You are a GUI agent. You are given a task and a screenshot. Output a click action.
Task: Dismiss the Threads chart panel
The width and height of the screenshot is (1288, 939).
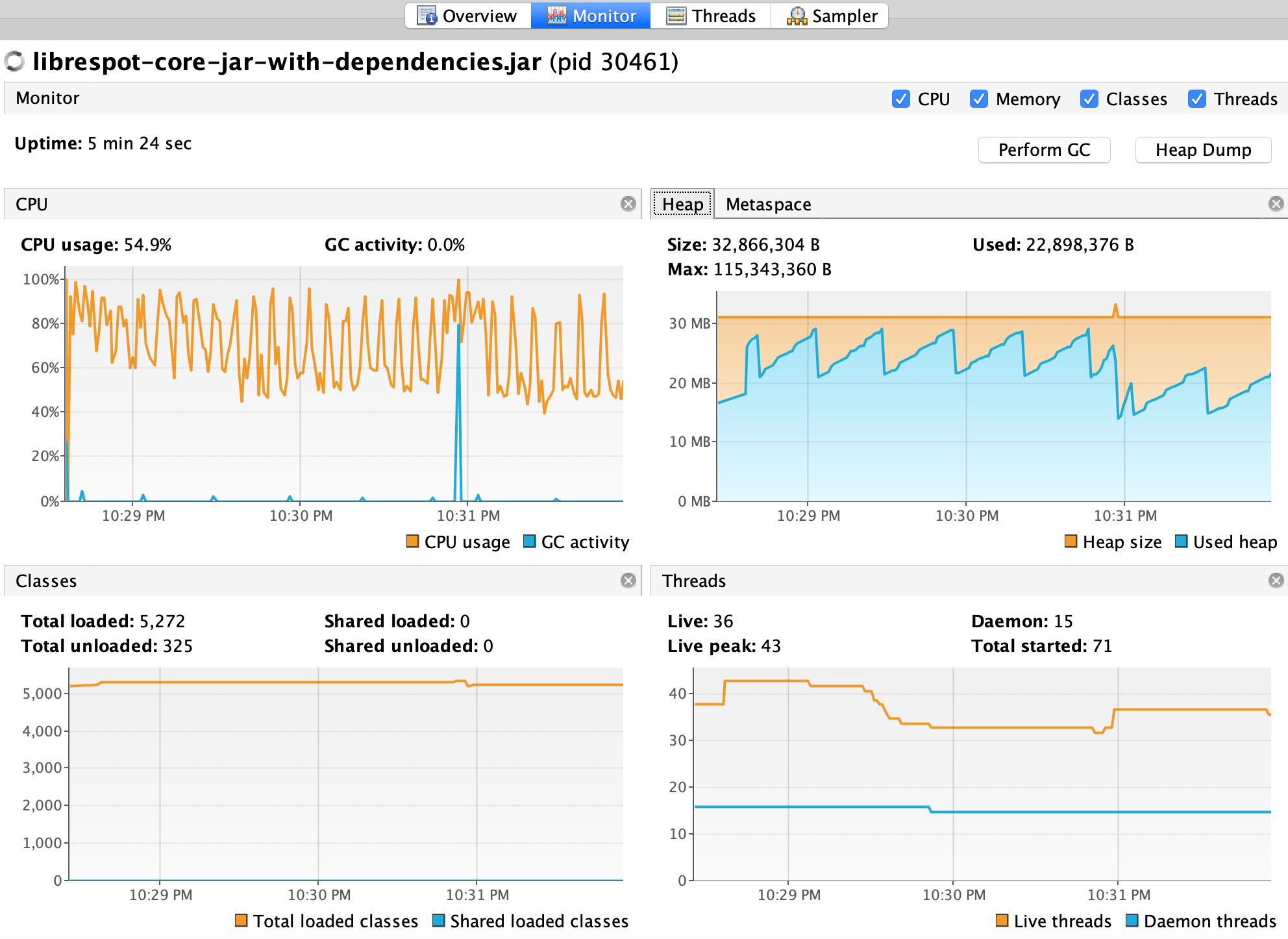[x=1276, y=580]
